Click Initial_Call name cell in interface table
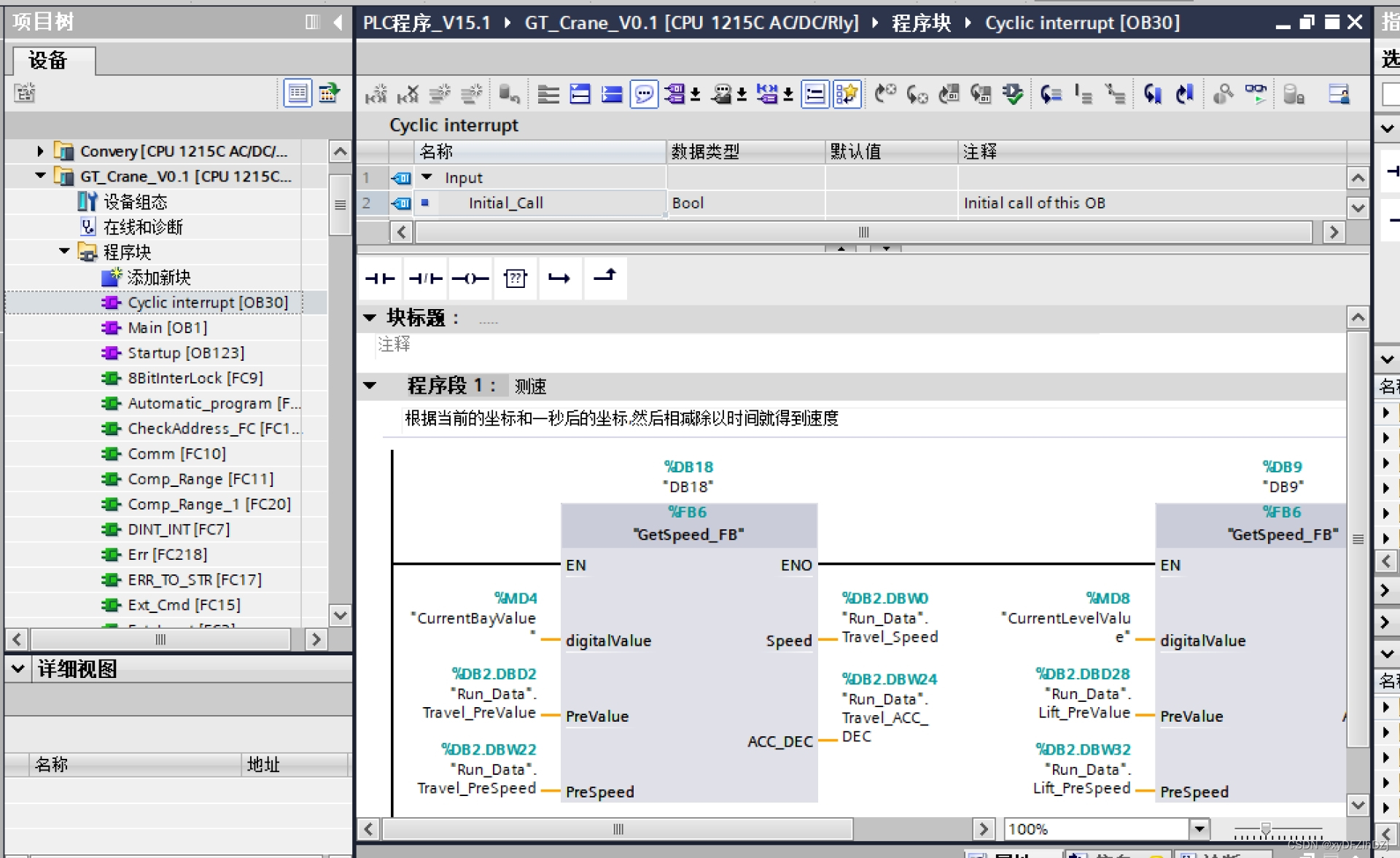The width and height of the screenshot is (1400, 858). point(505,203)
